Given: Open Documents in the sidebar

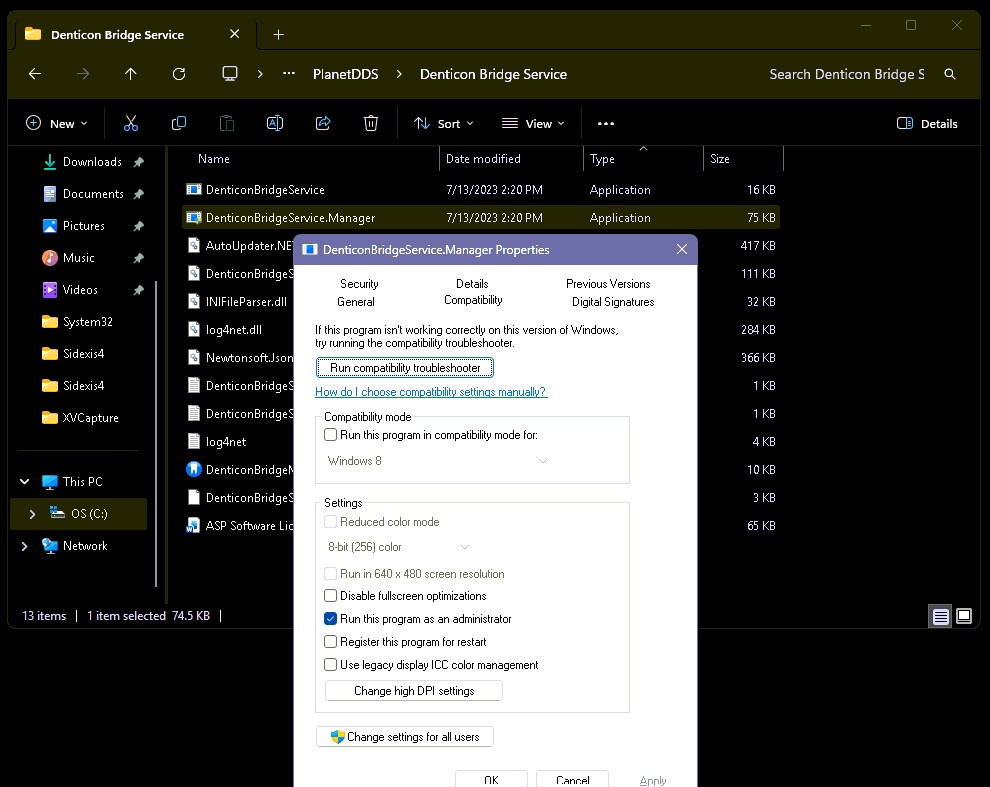Looking at the screenshot, I should point(93,194).
